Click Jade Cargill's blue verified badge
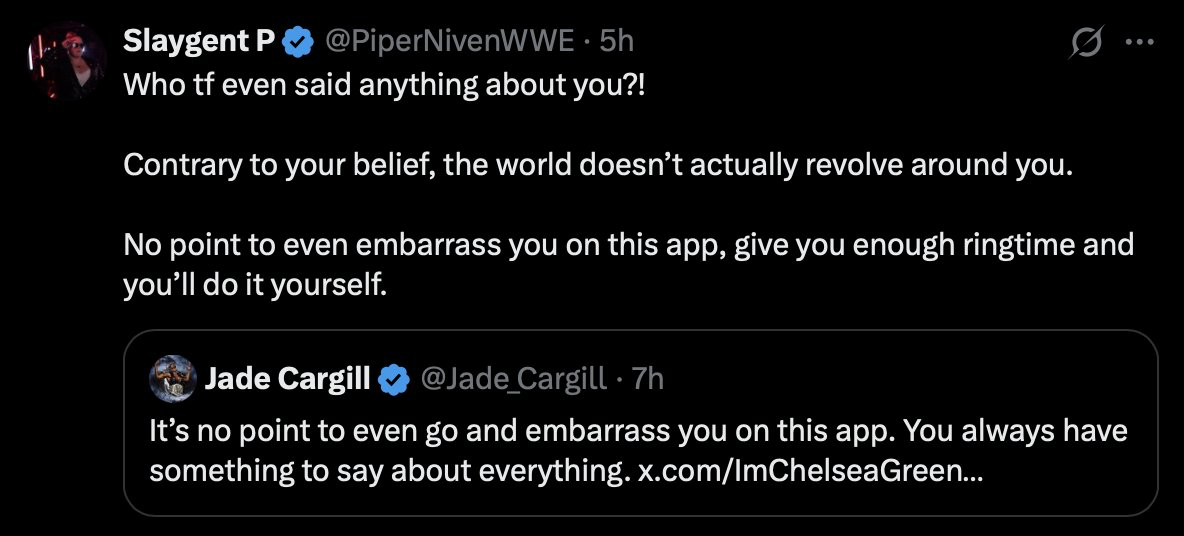 click(x=394, y=379)
